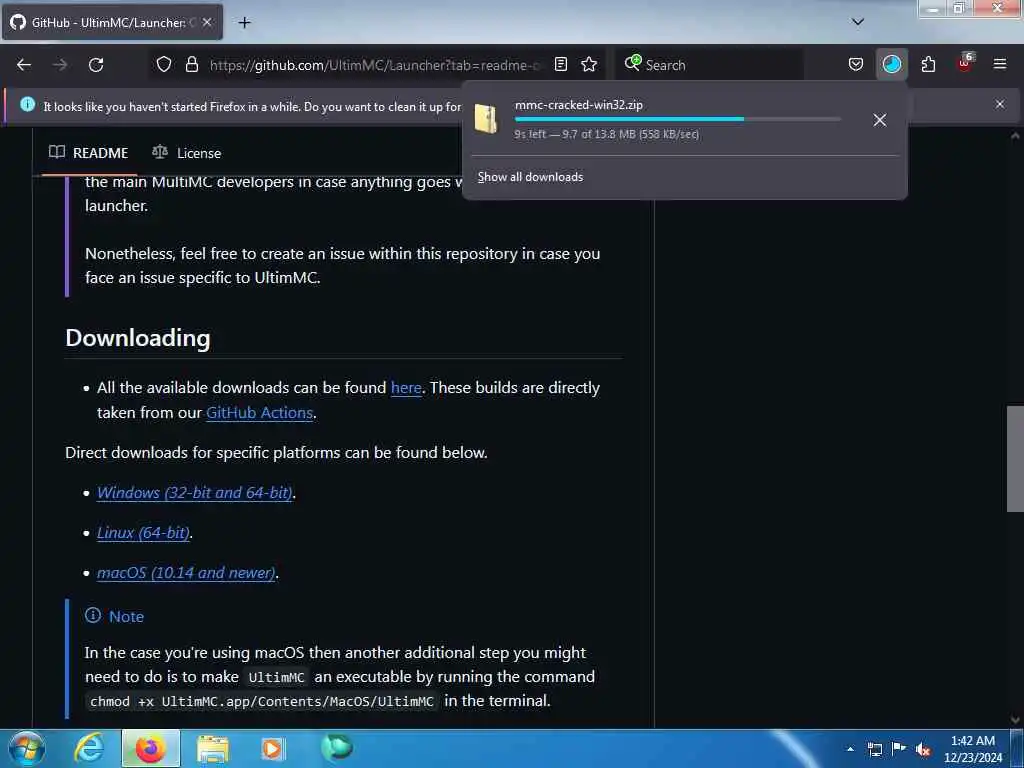Click the mmc-cracked-win32.zip file icon
Image resolution: width=1024 pixels, height=768 pixels.
487,119
